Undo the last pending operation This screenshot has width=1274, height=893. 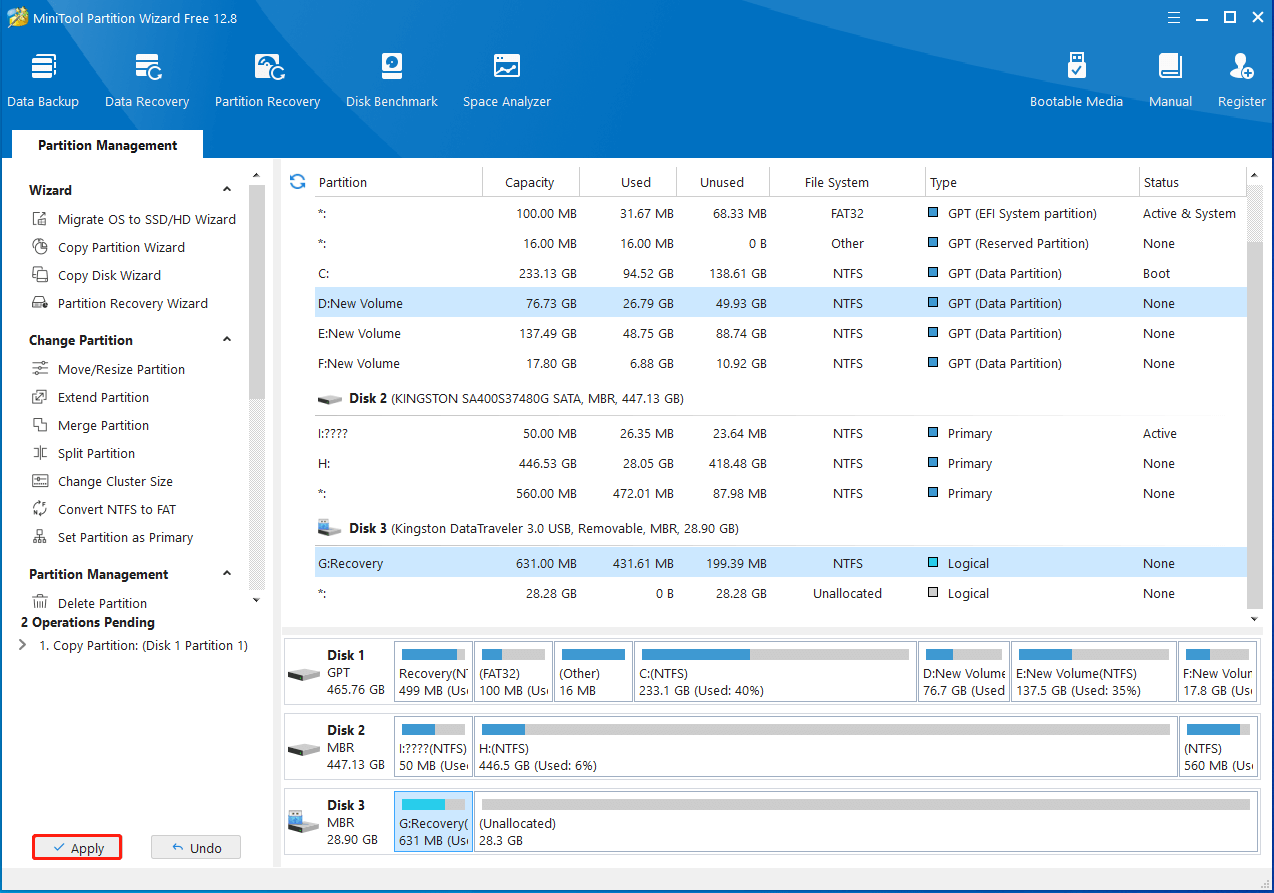[x=196, y=847]
